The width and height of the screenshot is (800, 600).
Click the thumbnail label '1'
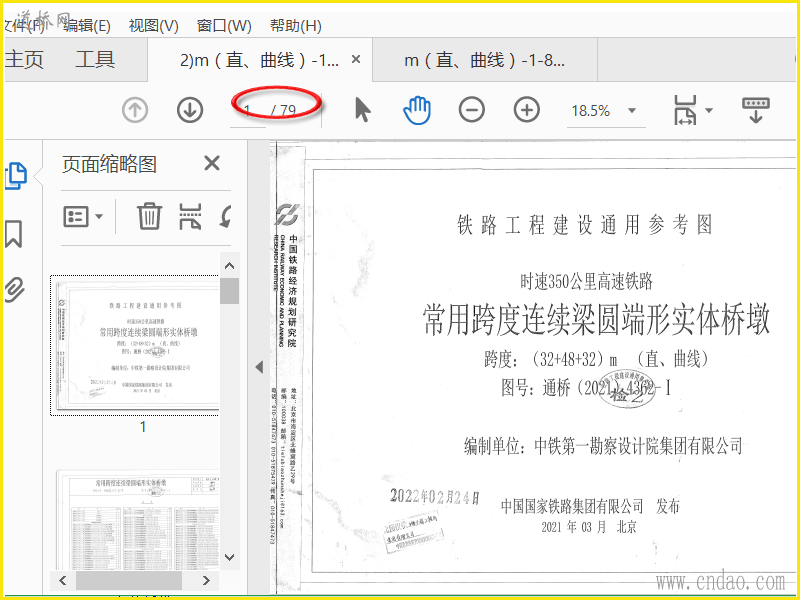[143, 427]
